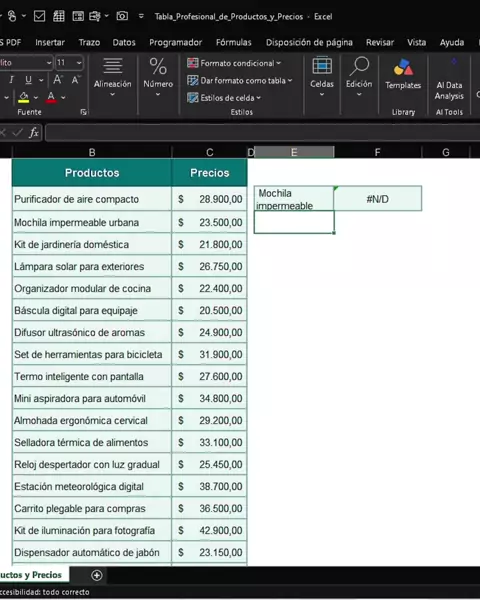This screenshot has height=600, width=480.
Task: Click the insert function fx icon
Action: 34,133
